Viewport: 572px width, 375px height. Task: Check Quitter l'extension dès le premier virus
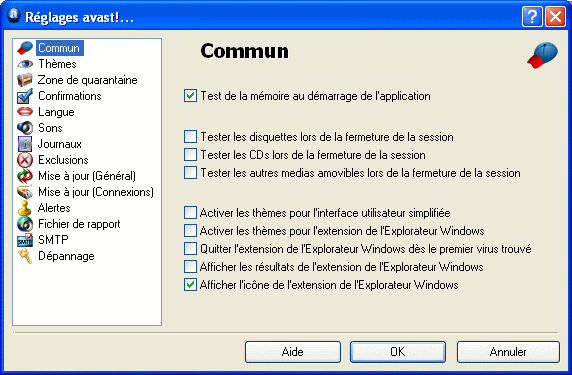click(190, 249)
